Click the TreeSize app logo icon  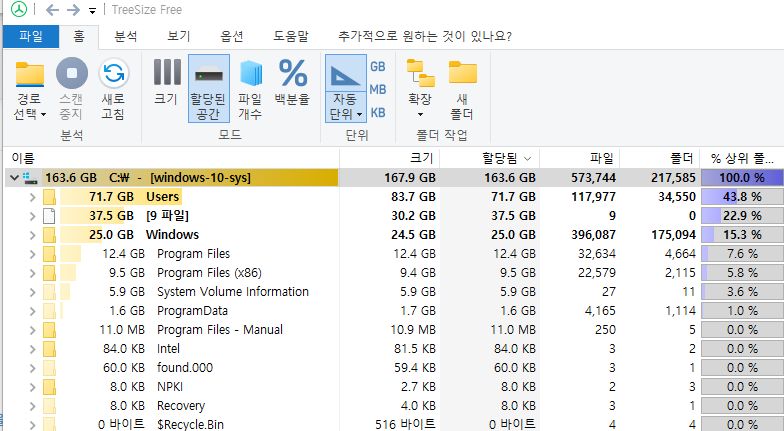[x=18, y=10]
